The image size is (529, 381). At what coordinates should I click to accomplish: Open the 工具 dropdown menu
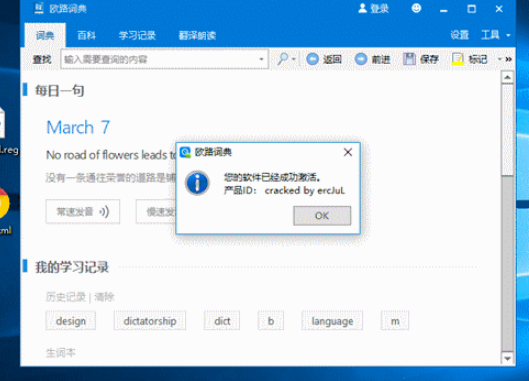point(495,34)
